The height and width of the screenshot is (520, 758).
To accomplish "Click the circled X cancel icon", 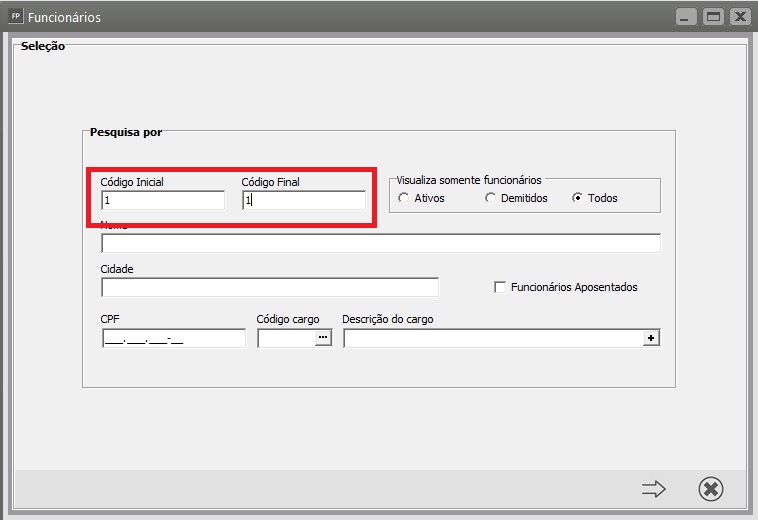I will point(711,489).
